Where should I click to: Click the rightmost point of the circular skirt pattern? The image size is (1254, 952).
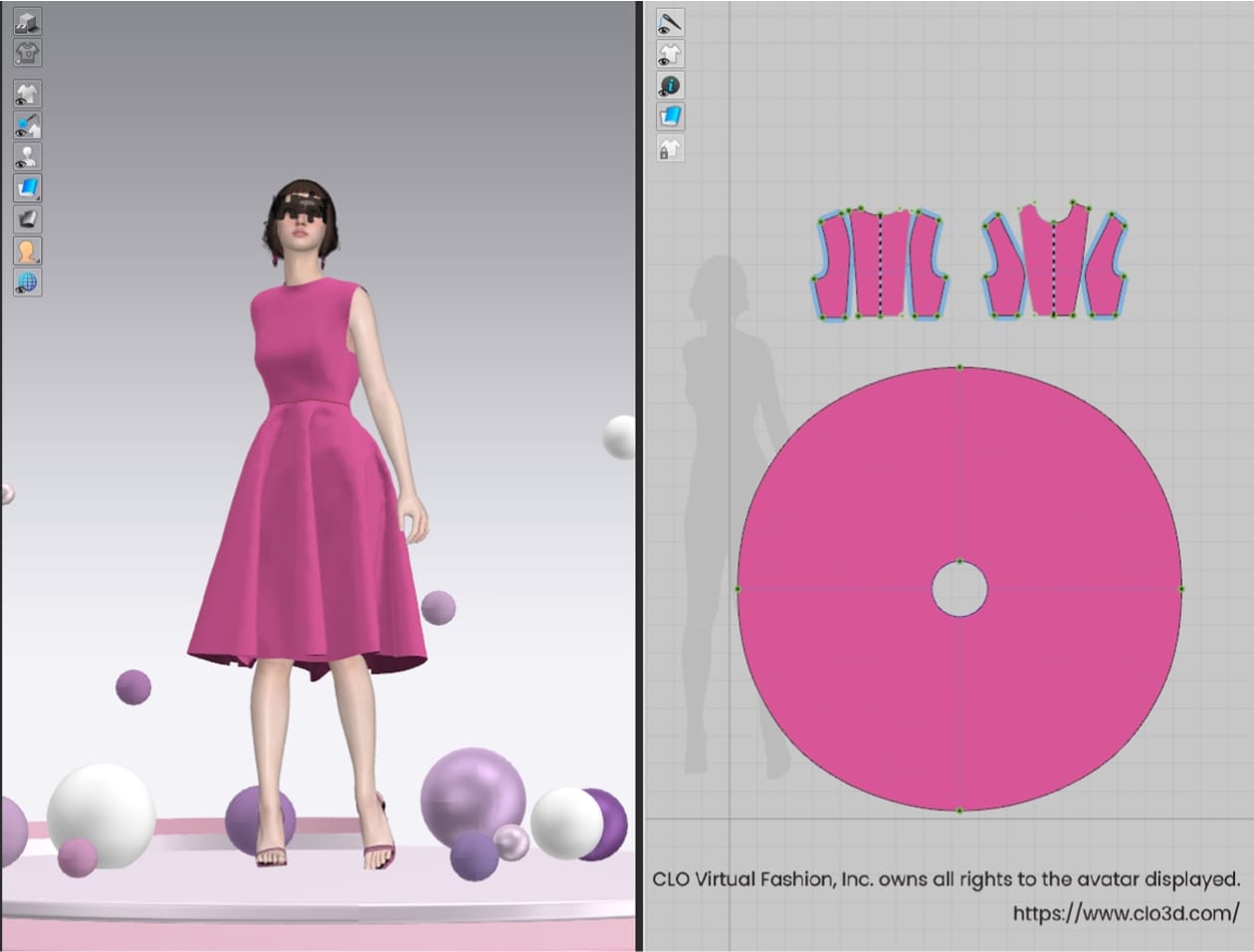coord(1181,589)
